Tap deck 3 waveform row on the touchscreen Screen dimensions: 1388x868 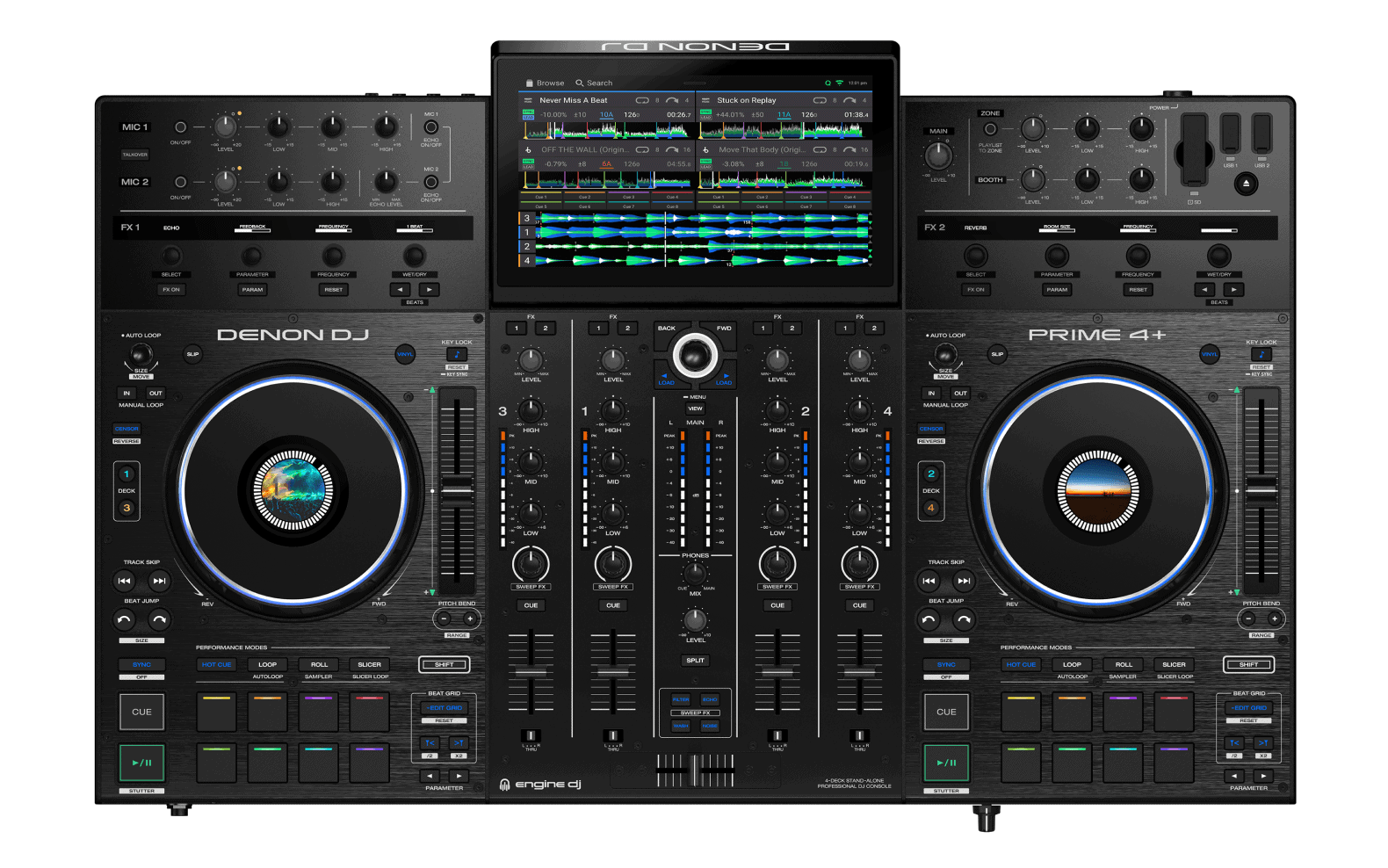click(x=695, y=218)
